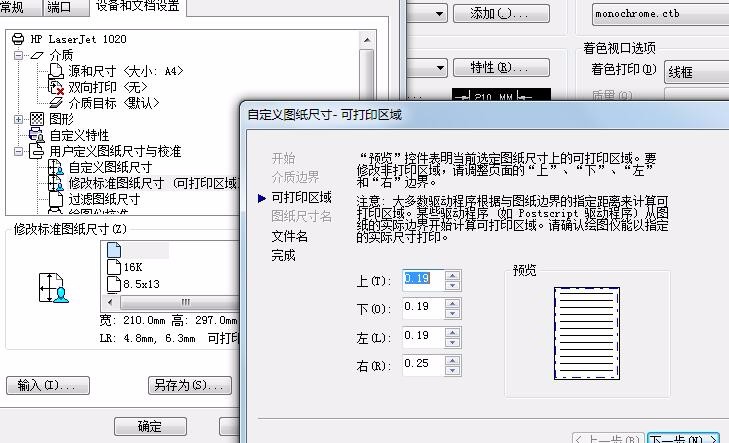The height and width of the screenshot is (443, 729).
Task: Click 完成 step in wizard list
Action: [x=284, y=255]
